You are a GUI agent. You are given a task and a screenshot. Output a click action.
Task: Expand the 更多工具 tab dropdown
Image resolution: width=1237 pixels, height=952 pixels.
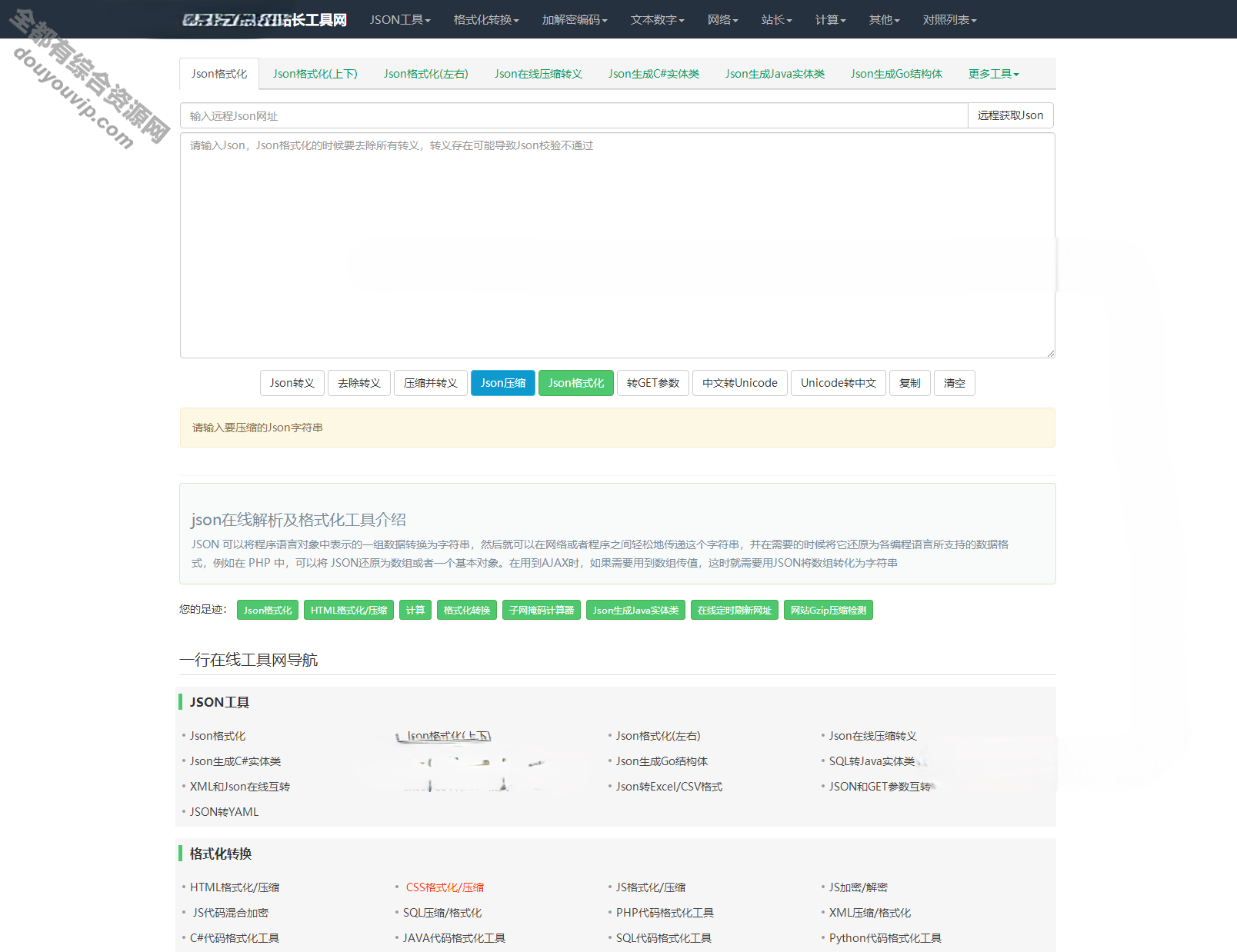[x=994, y=74]
